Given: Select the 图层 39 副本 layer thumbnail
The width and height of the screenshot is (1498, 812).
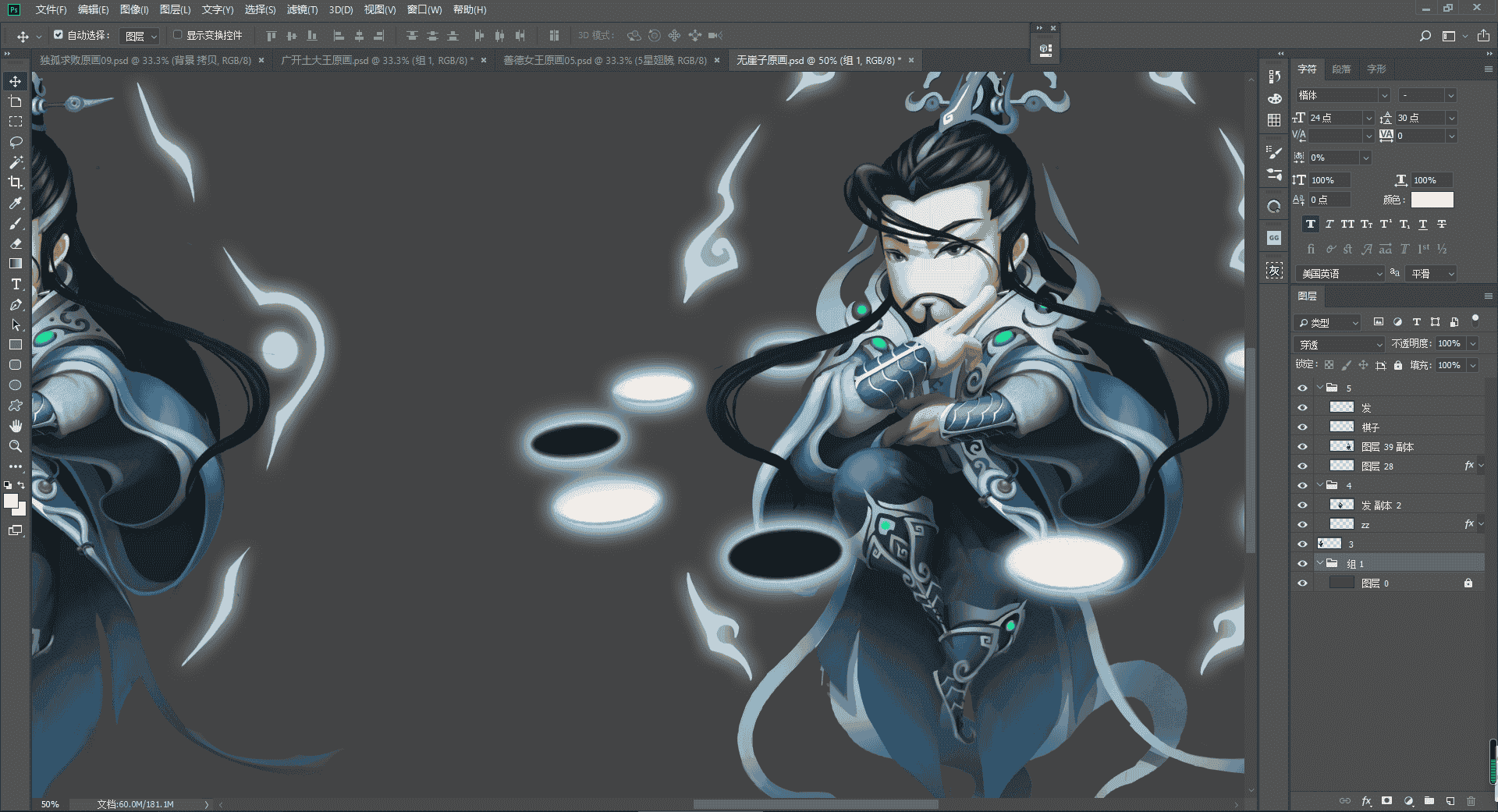Looking at the screenshot, I should click(x=1341, y=446).
